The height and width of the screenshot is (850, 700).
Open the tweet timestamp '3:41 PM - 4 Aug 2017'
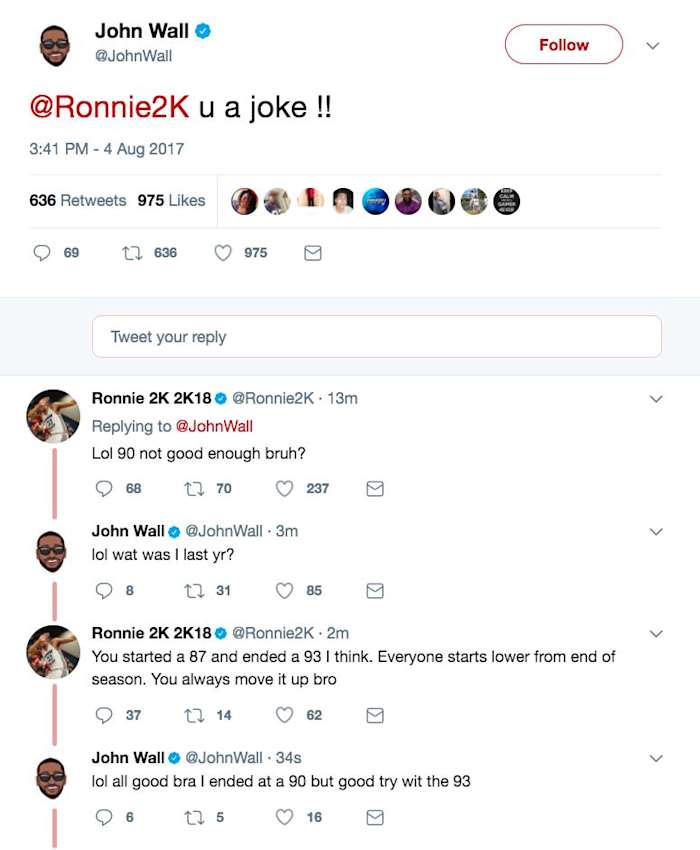[106, 148]
